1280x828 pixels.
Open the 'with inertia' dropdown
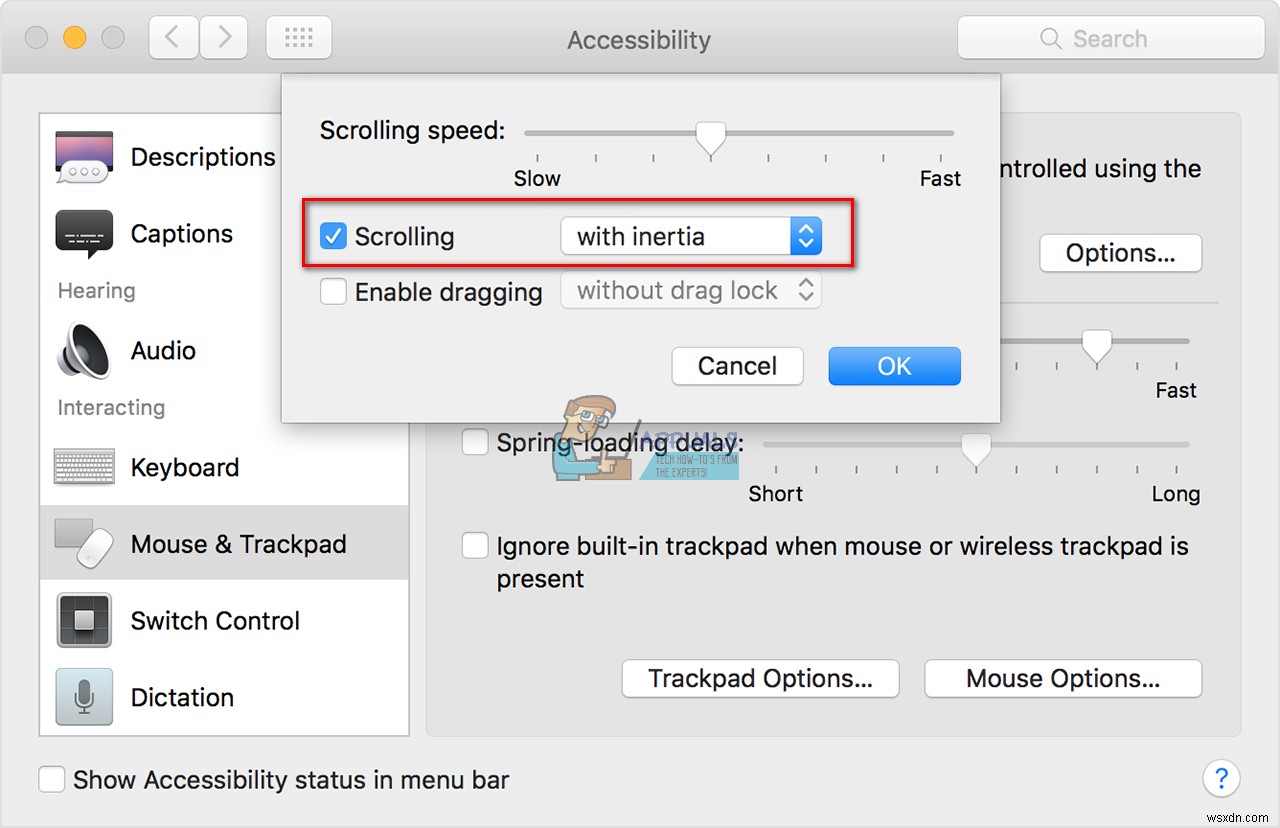coord(692,236)
